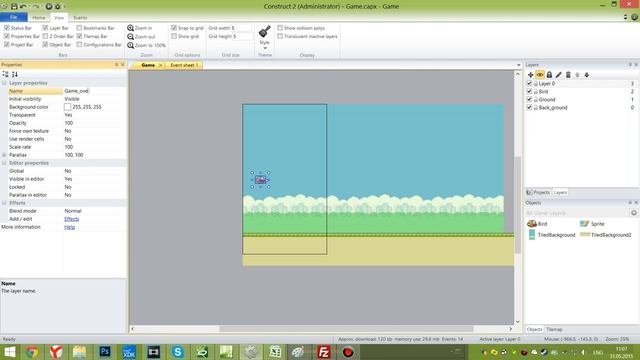Open the layout tab list dropdown arrow
Screen dimensions: 640x360
pos(518,65)
